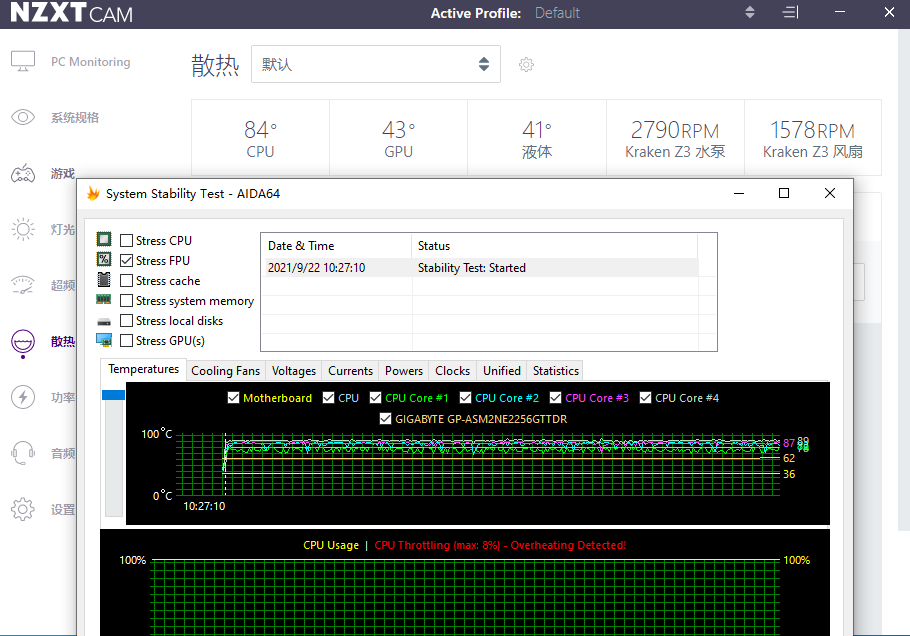
Task: Enable Stress system memory checkbox
Action: [x=127, y=301]
